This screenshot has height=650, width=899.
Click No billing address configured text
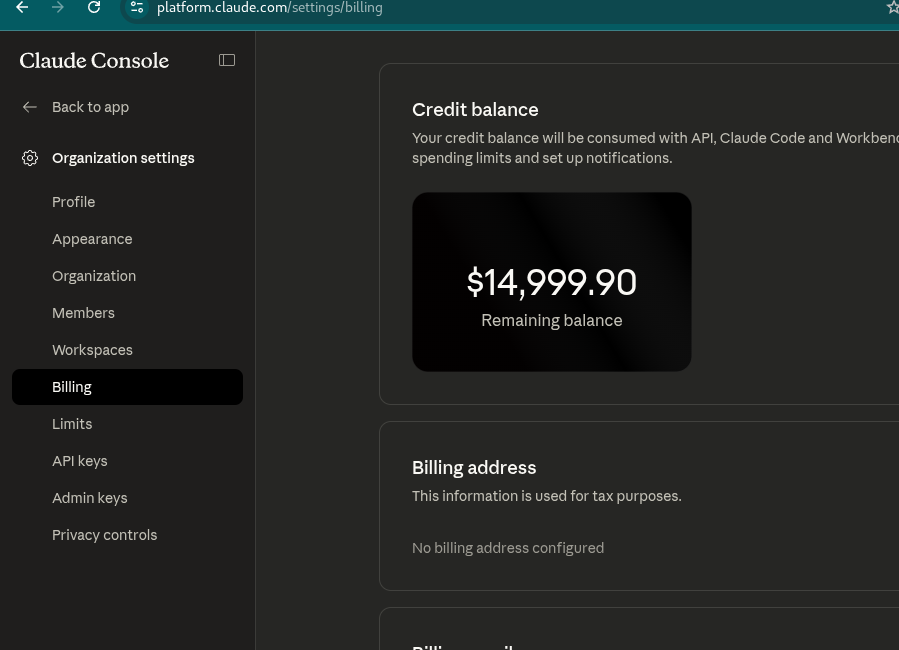click(x=507, y=548)
